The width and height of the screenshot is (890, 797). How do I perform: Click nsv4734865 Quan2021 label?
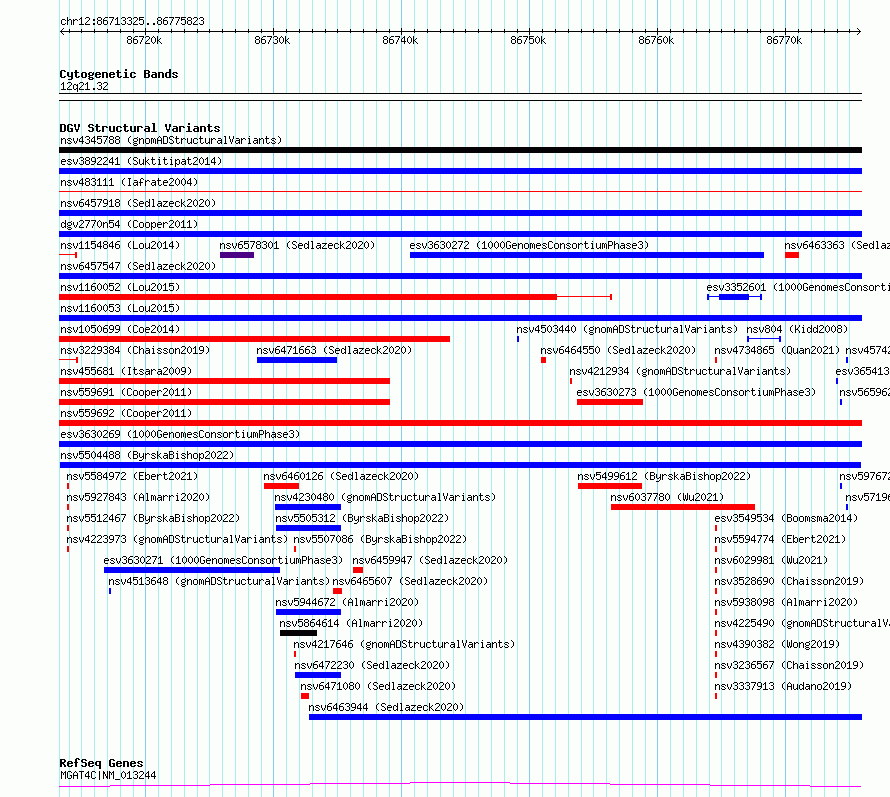point(776,350)
